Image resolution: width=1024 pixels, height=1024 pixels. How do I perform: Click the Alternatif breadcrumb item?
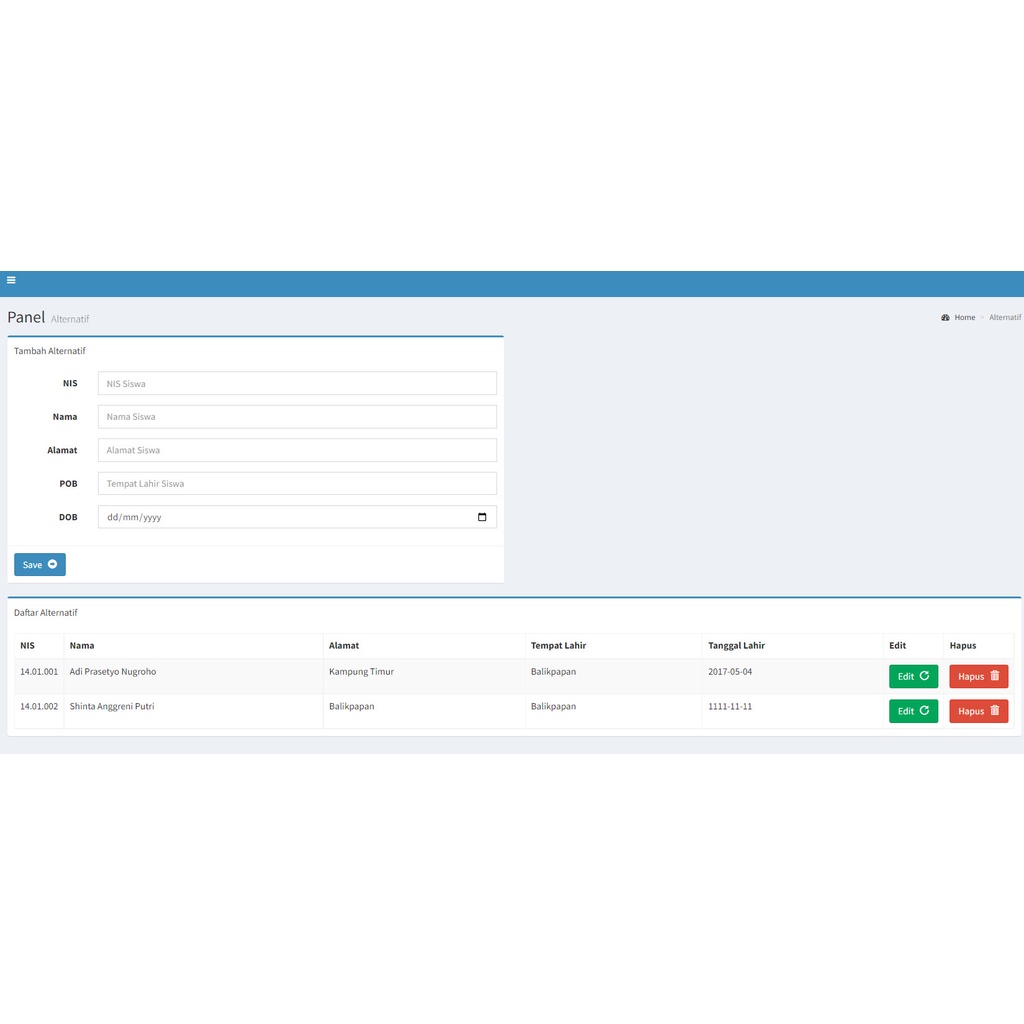(x=1004, y=317)
